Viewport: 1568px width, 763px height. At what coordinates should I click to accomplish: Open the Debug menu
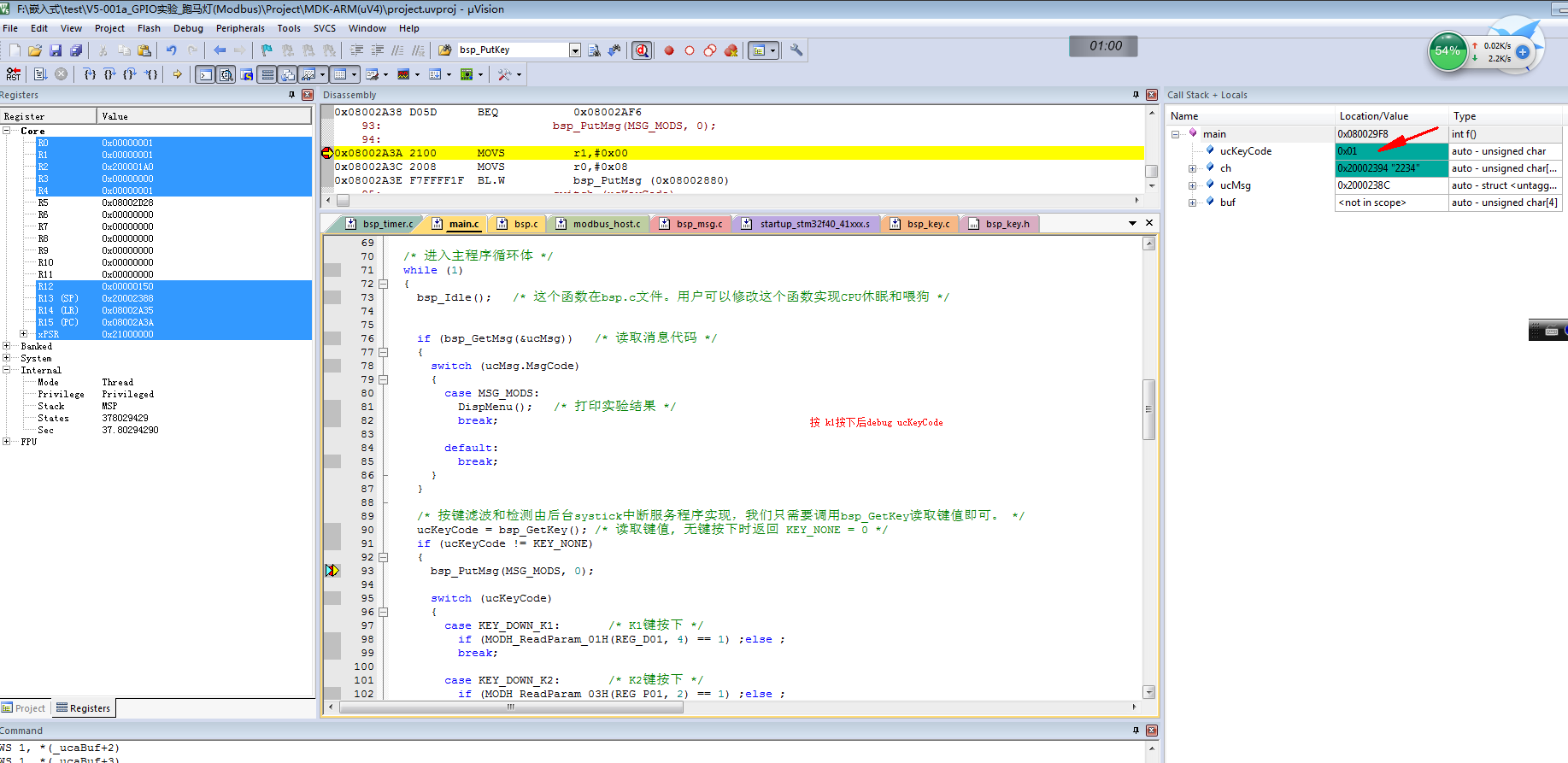click(188, 28)
